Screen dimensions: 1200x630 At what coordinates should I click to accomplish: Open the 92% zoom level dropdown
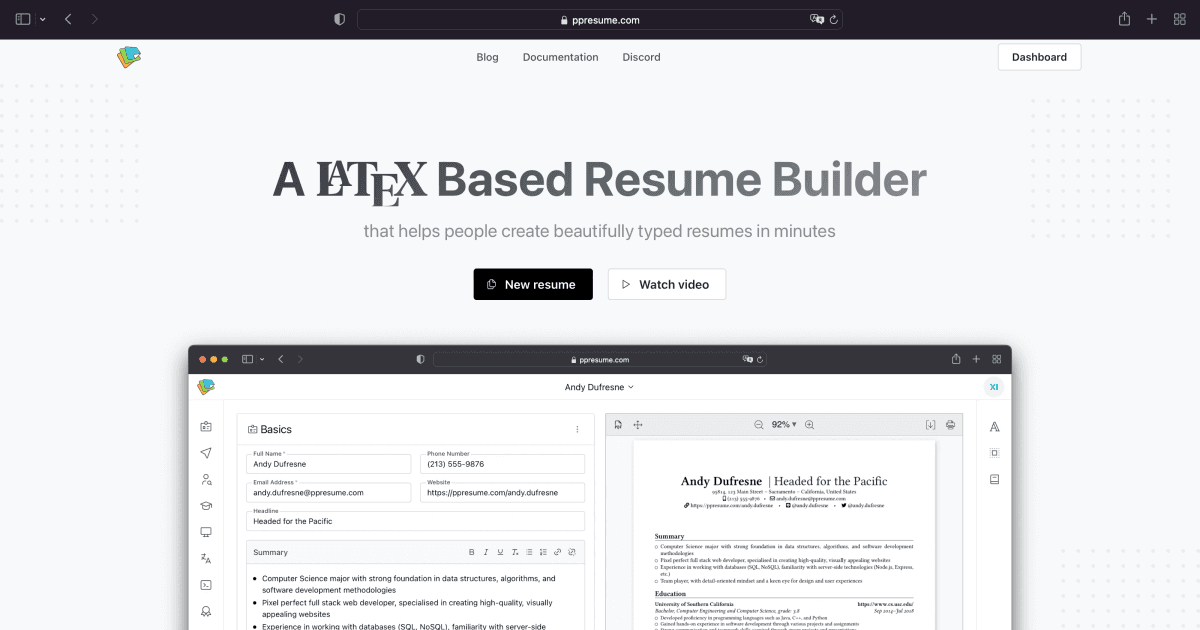784,425
